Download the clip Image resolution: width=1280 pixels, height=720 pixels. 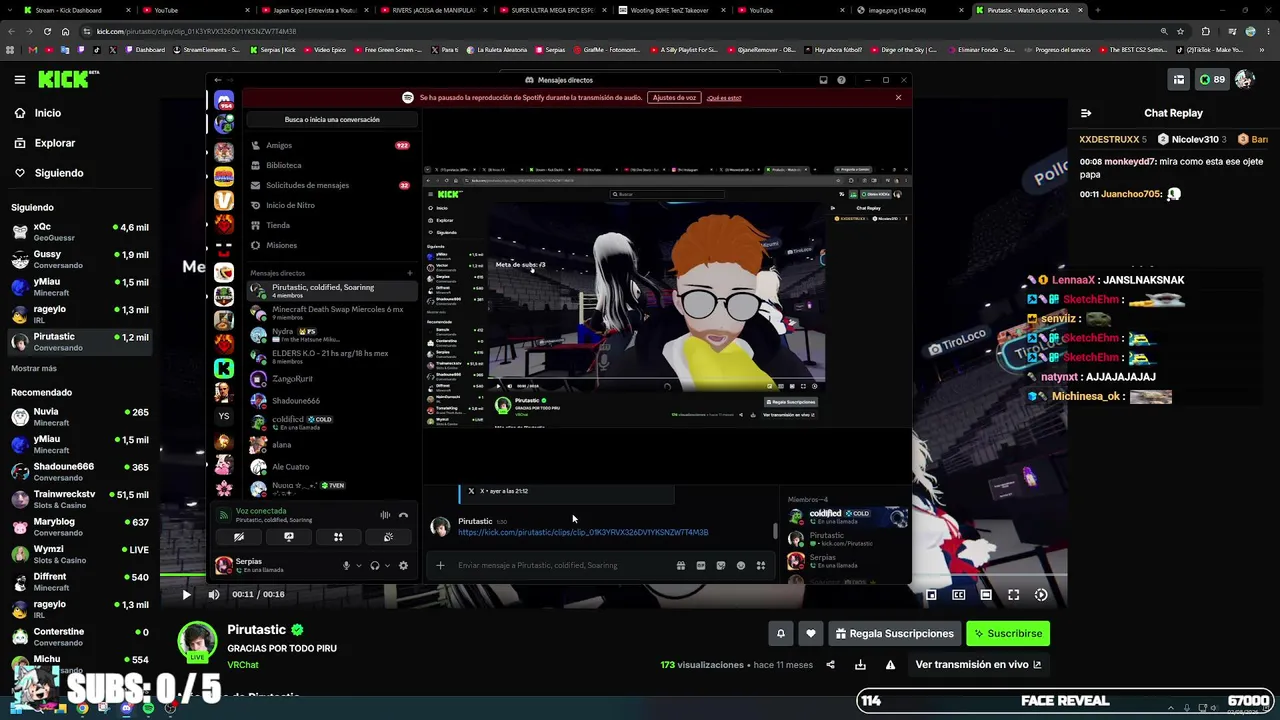coord(860,665)
